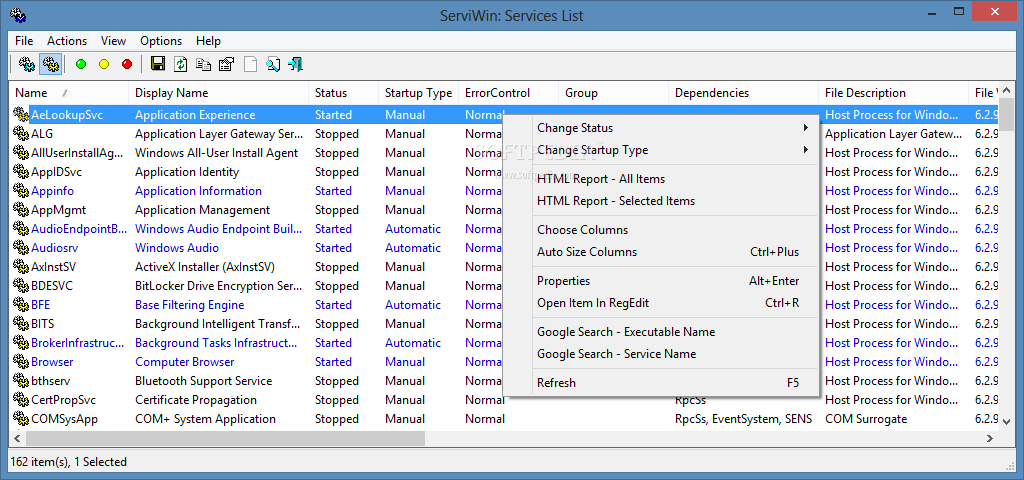Sort by the Dependencies column header
Viewport: 1024px width, 480px height.
pyautogui.click(x=744, y=93)
